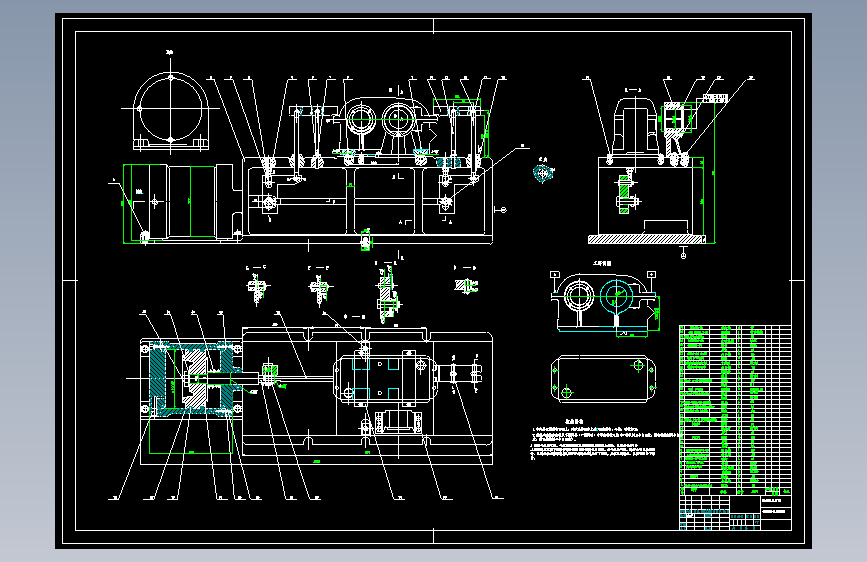The width and height of the screenshot is (867, 562).
Task: Select the gearbox detail view with cyan circle
Action: tap(605, 303)
